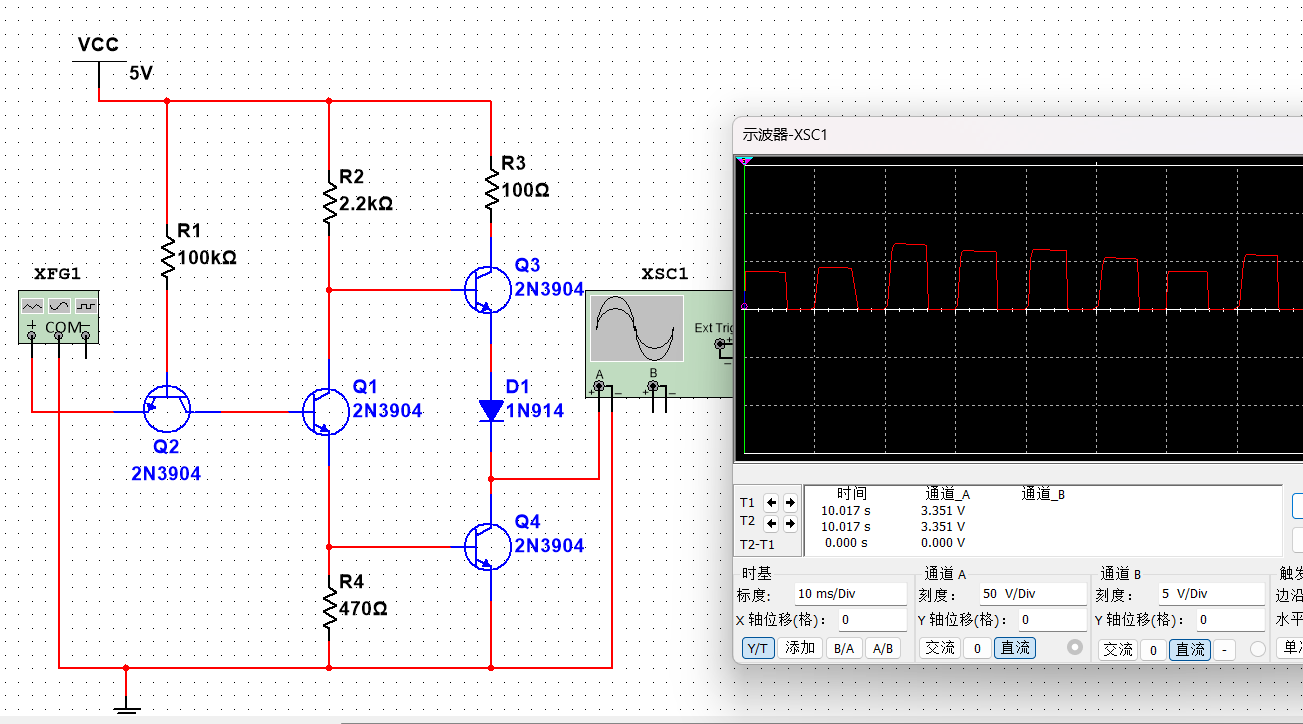
Task: Click channel B plus terminal on XSC1
Action: pos(653,385)
